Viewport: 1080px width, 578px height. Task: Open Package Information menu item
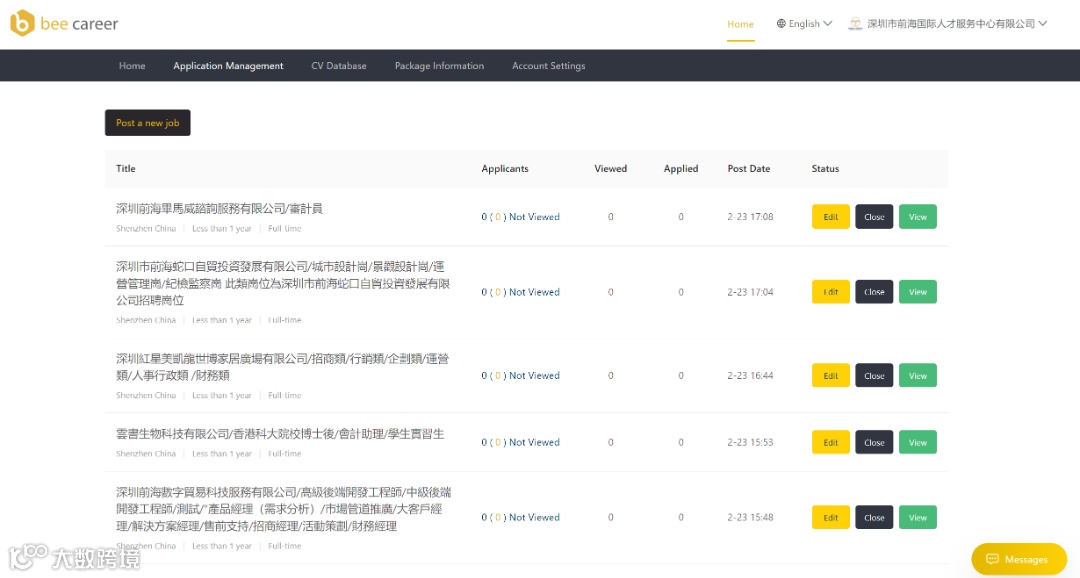click(x=439, y=65)
